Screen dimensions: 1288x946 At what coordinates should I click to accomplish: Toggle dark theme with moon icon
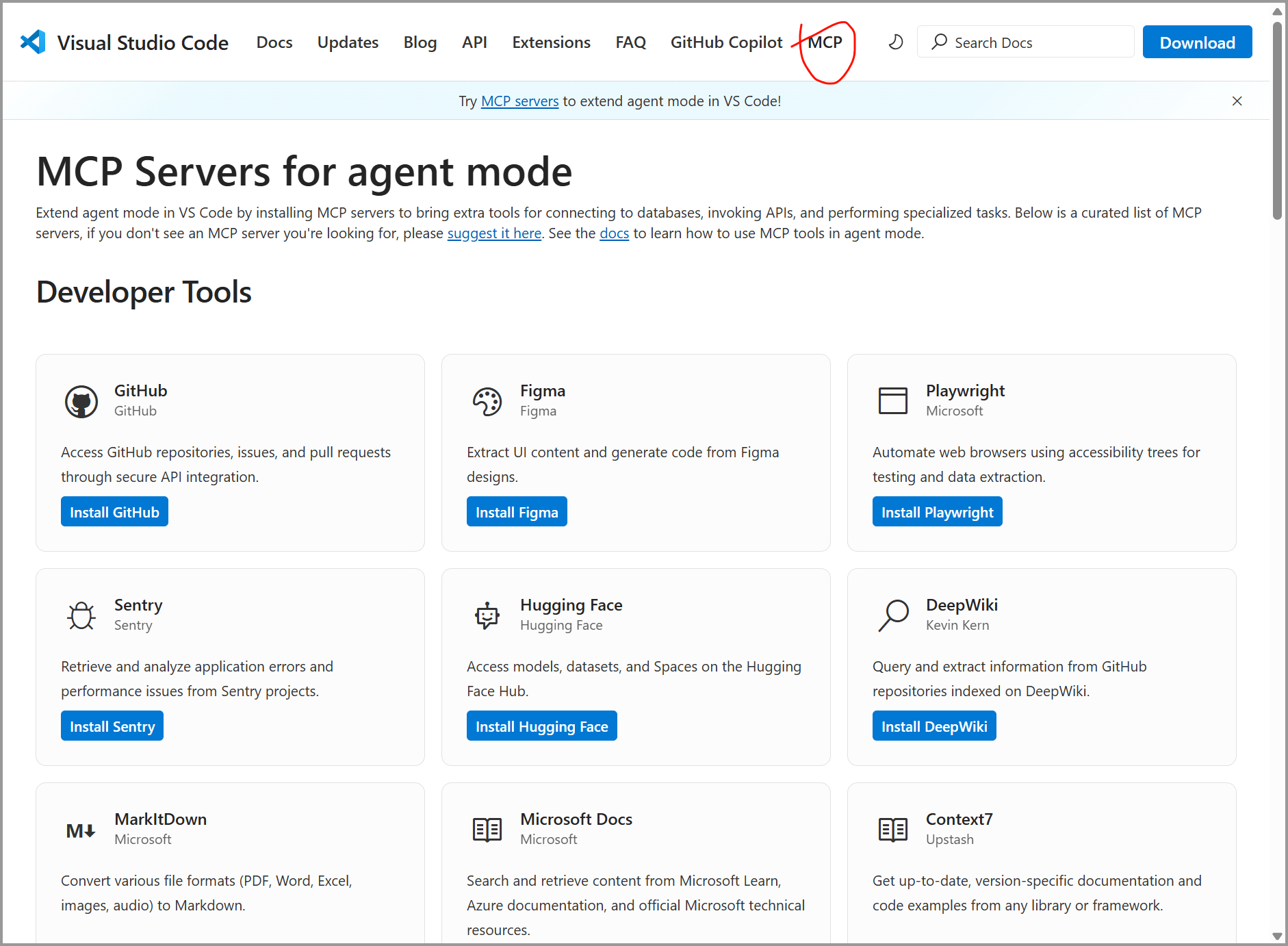click(895, 42)
